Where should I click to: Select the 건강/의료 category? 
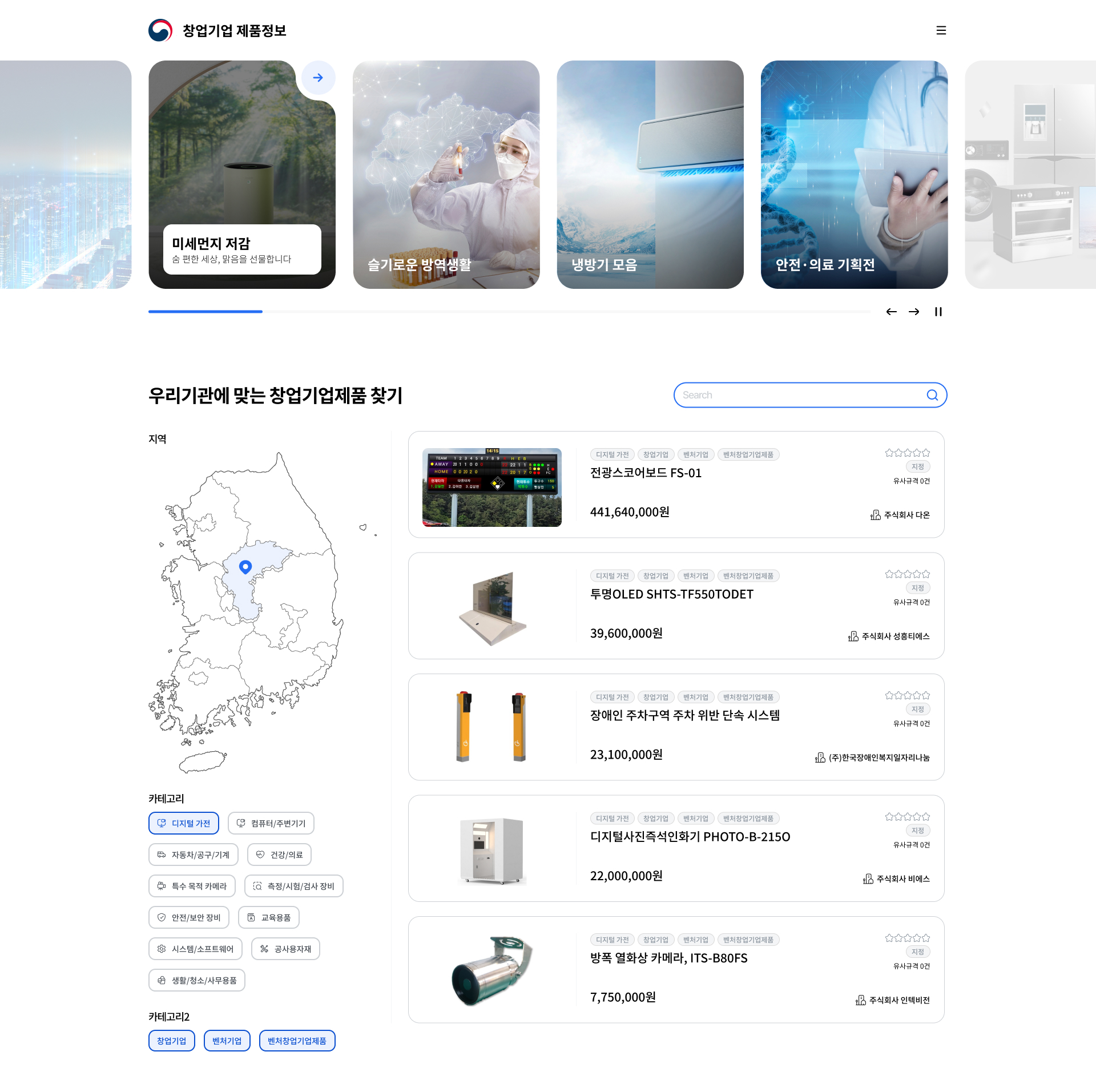279,855
